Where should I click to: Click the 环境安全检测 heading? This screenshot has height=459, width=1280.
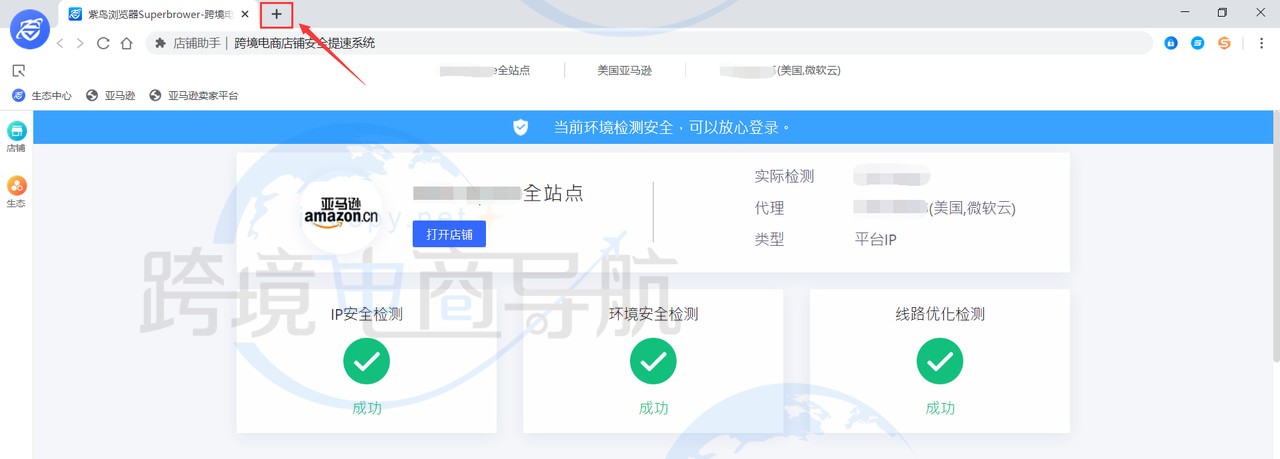(x=653, y=313)
